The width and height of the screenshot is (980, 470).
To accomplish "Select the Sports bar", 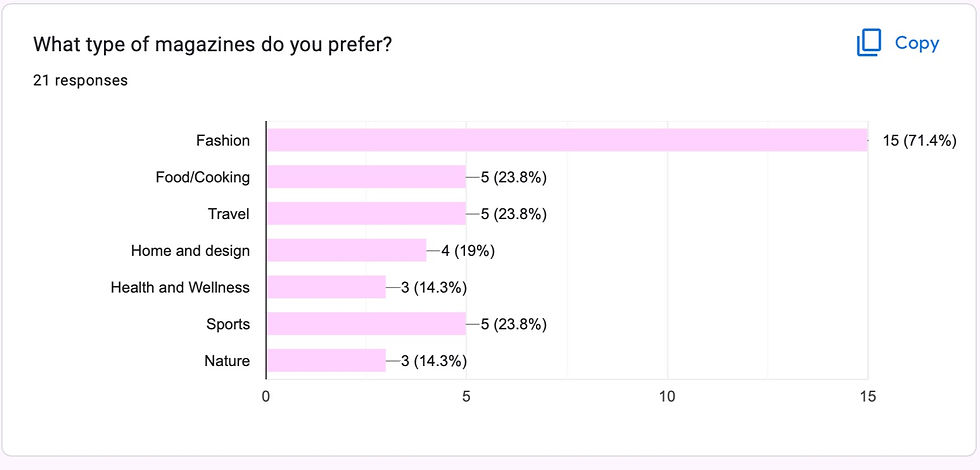I will click(x=366, y=324).
